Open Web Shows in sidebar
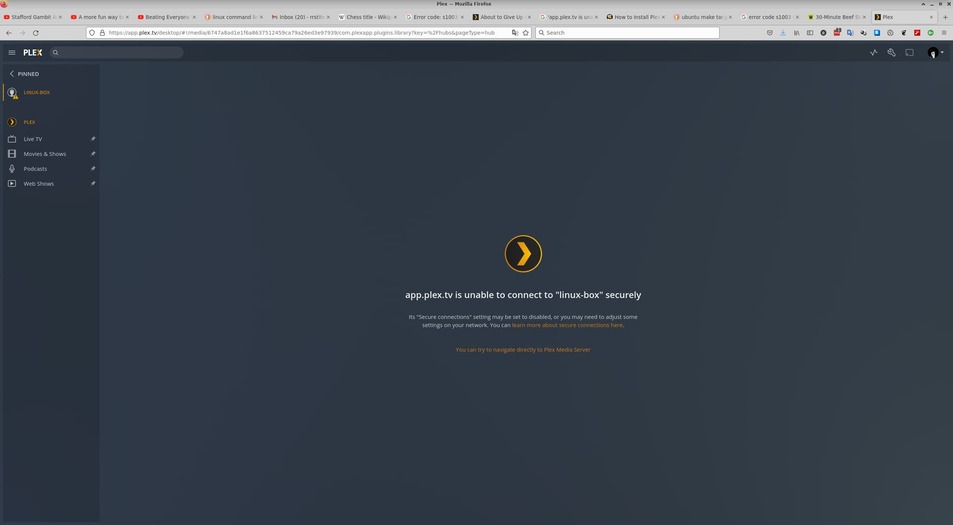This screenshot has width=953, height=525. 38,184
